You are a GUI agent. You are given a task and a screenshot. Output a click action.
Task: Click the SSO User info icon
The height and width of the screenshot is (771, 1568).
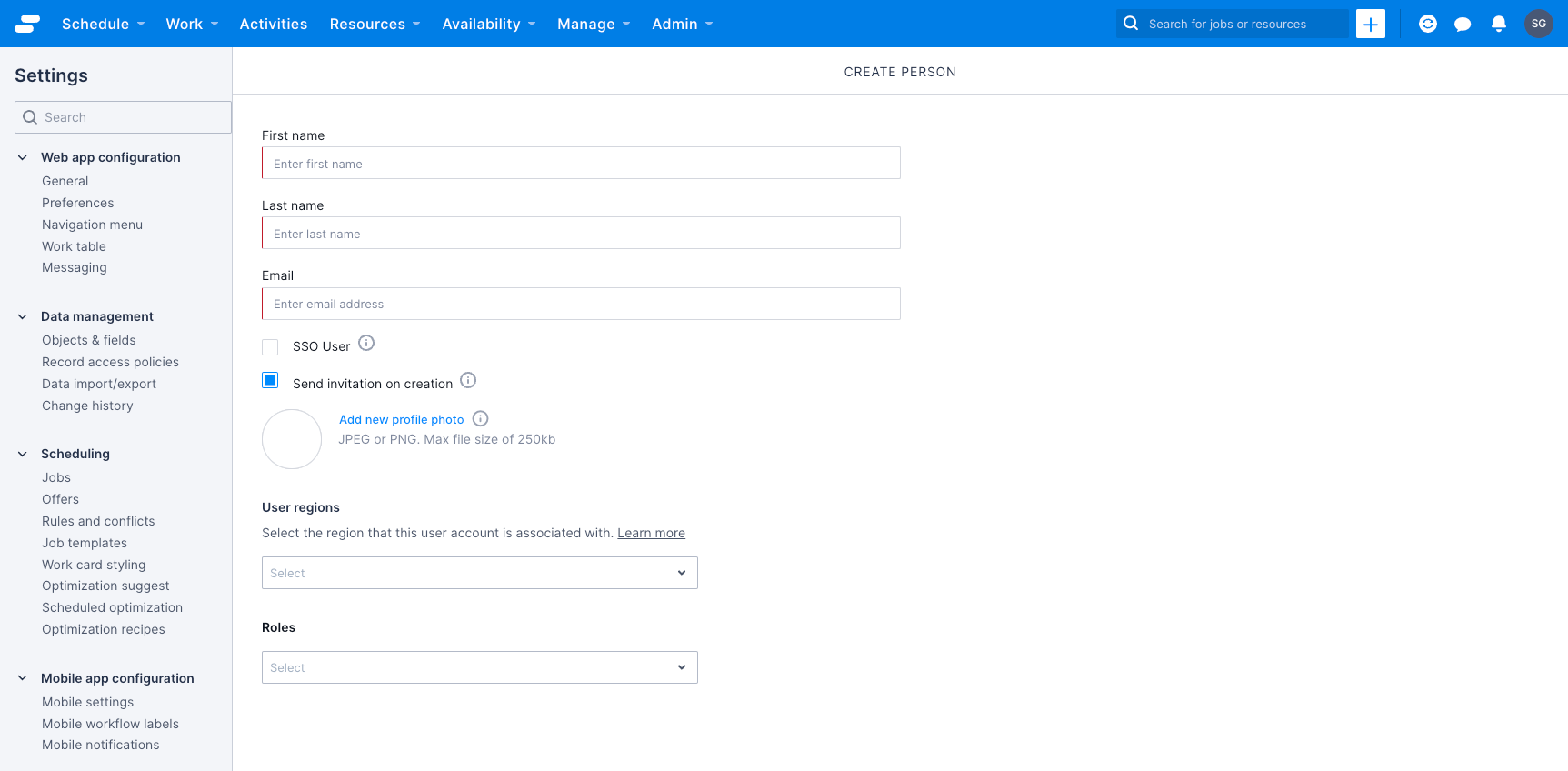tap(366, 343)
